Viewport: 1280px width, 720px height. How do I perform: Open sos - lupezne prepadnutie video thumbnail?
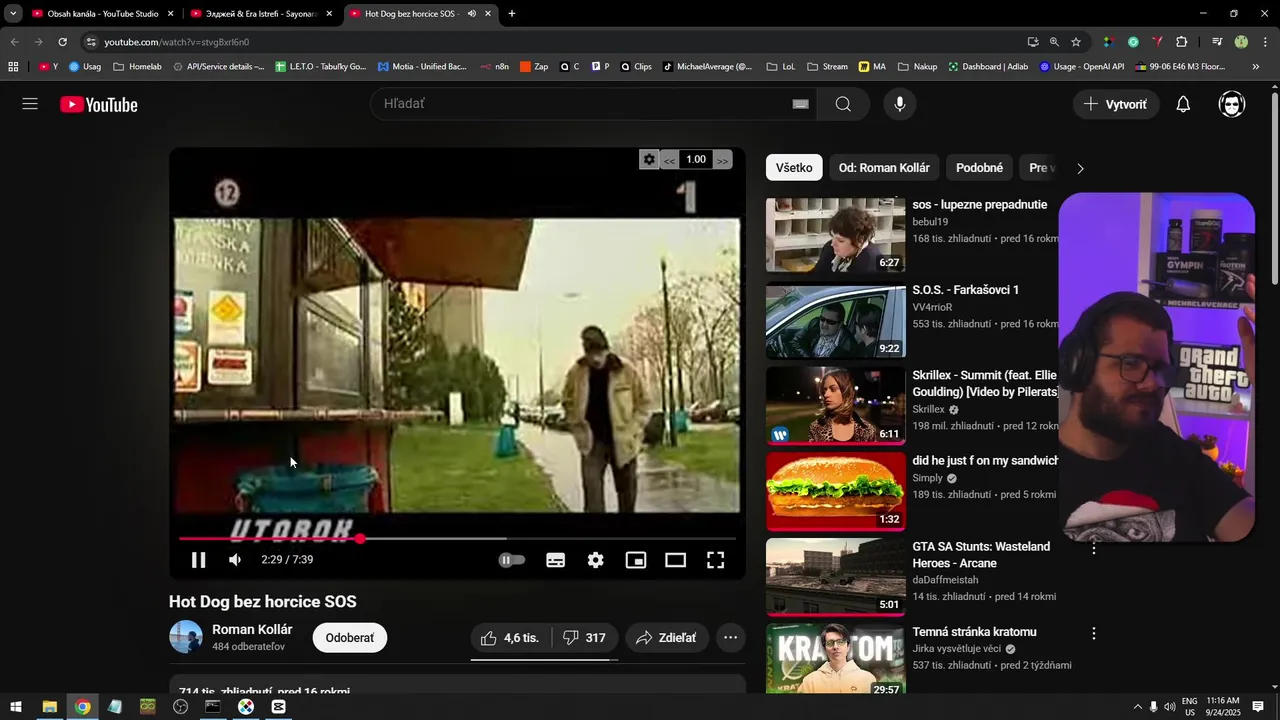click(x=835, y=235)
